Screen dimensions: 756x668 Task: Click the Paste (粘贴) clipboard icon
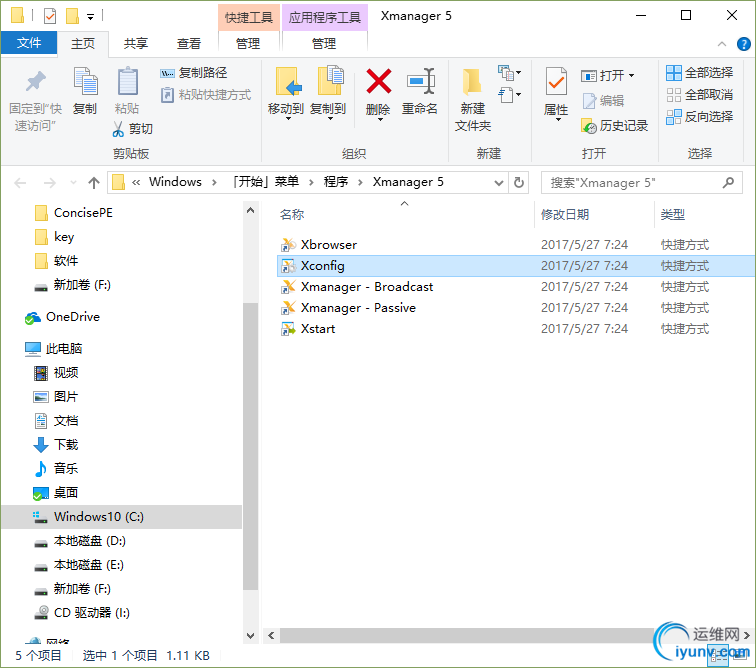pyautogui.click(x=127, y=81)
